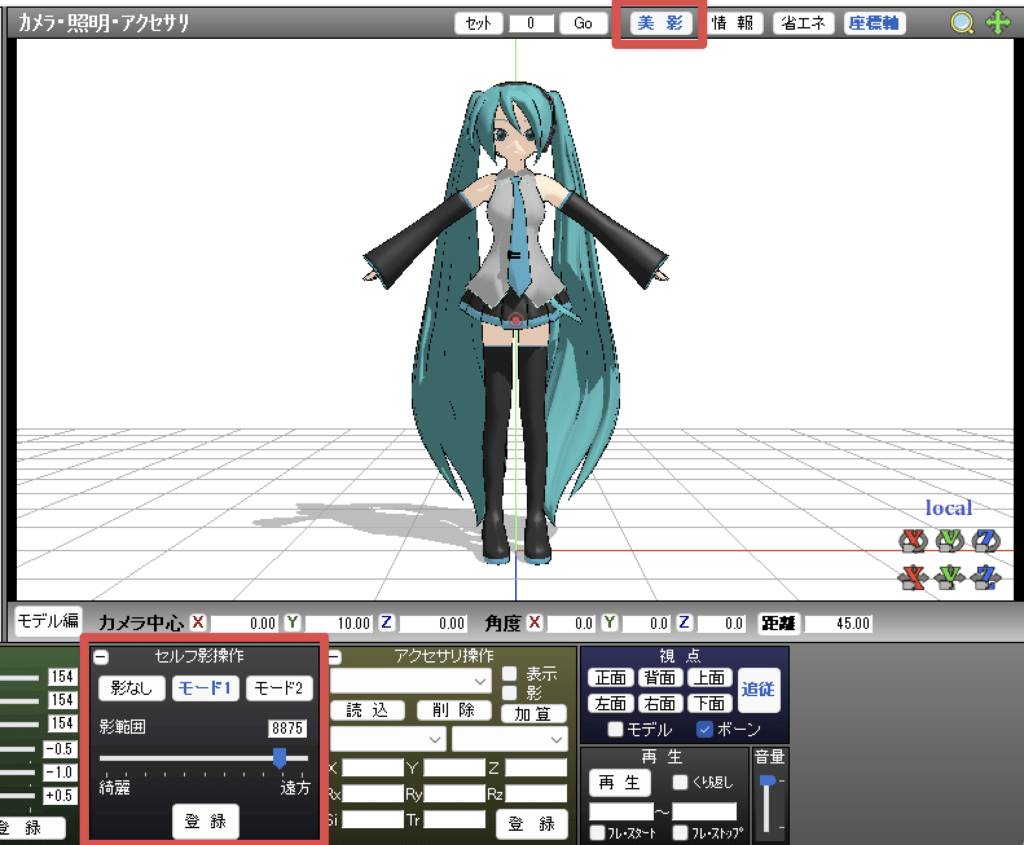Click the accessory Z position field
This screenshot has height=845, width=1024.
pyautogui.click(x=536, y=768)
